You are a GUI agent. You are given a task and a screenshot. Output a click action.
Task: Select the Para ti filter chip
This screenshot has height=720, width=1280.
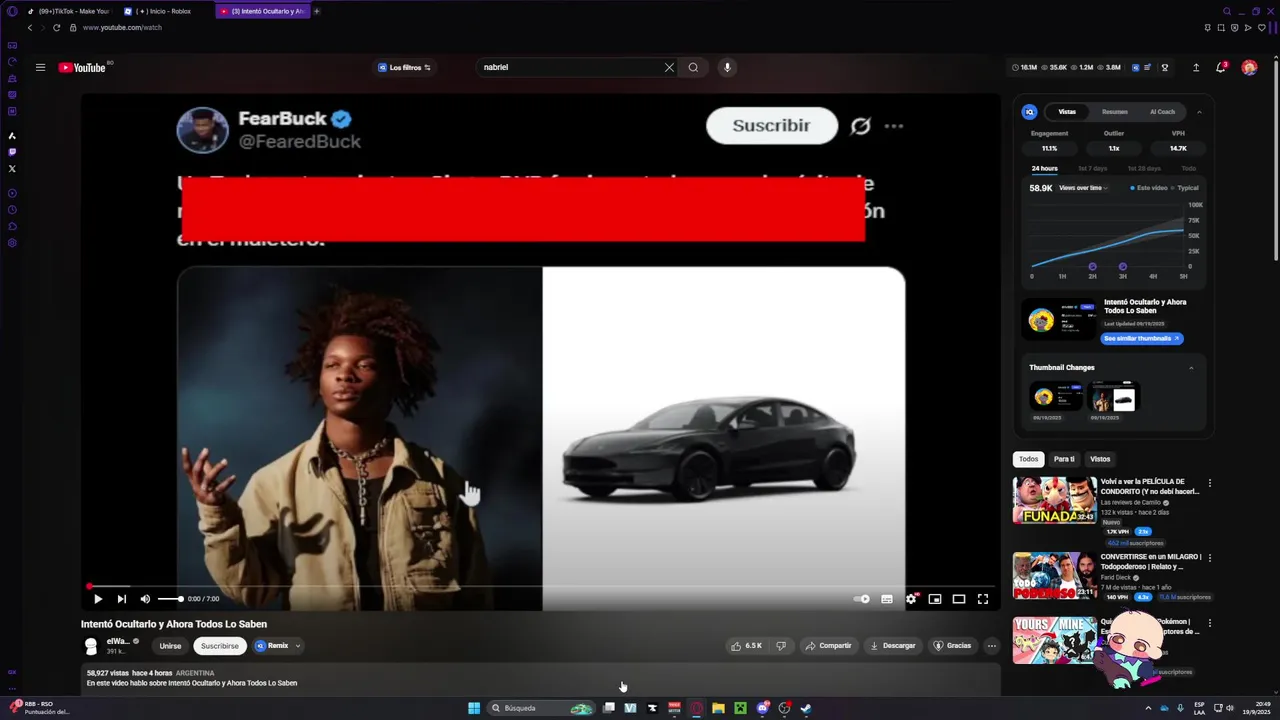point(1064,459)
